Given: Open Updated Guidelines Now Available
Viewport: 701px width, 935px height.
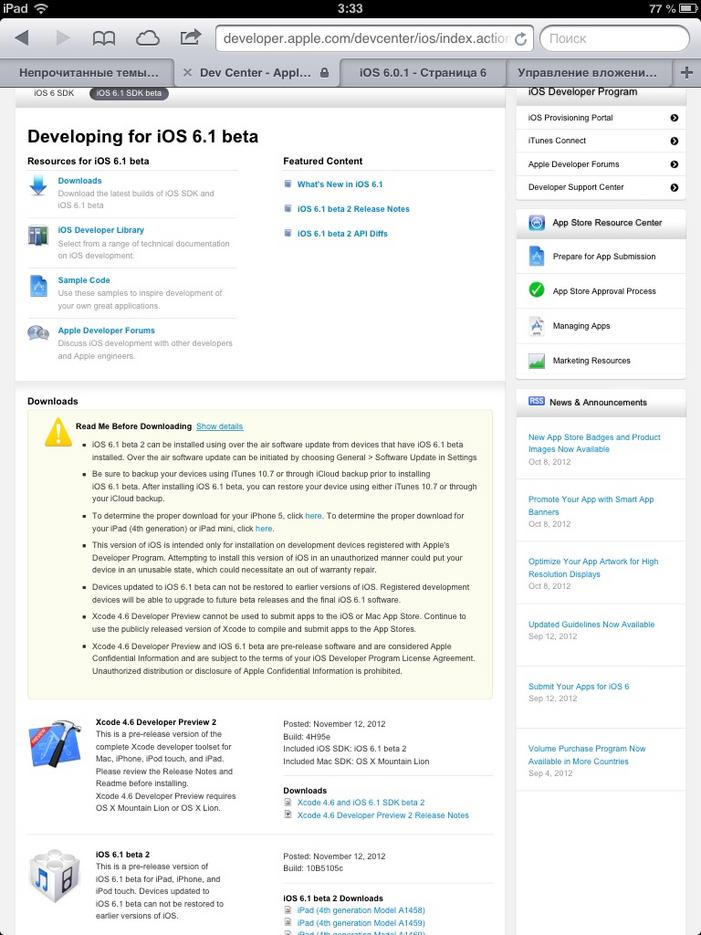Looking at the screenshot, I should [591, 624].
